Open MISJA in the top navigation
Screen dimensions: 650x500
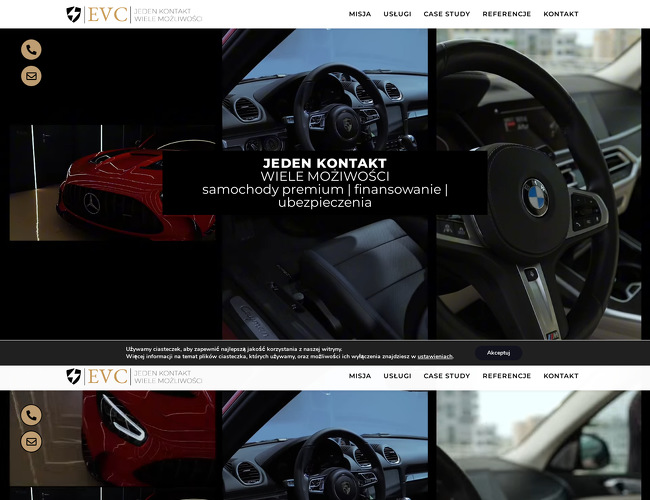360,14
